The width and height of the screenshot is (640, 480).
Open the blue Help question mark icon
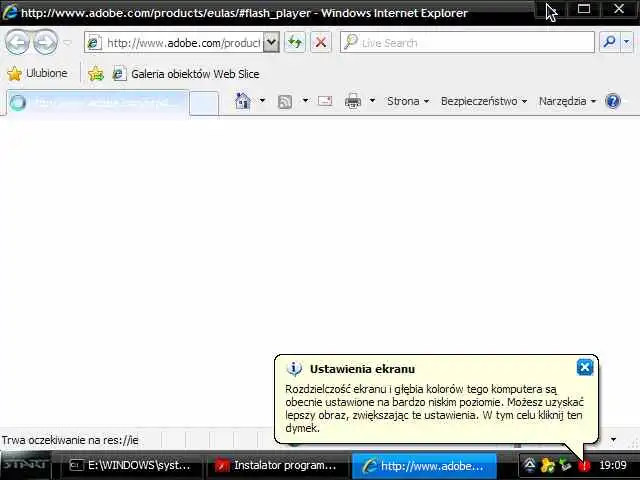coord(613,101)
